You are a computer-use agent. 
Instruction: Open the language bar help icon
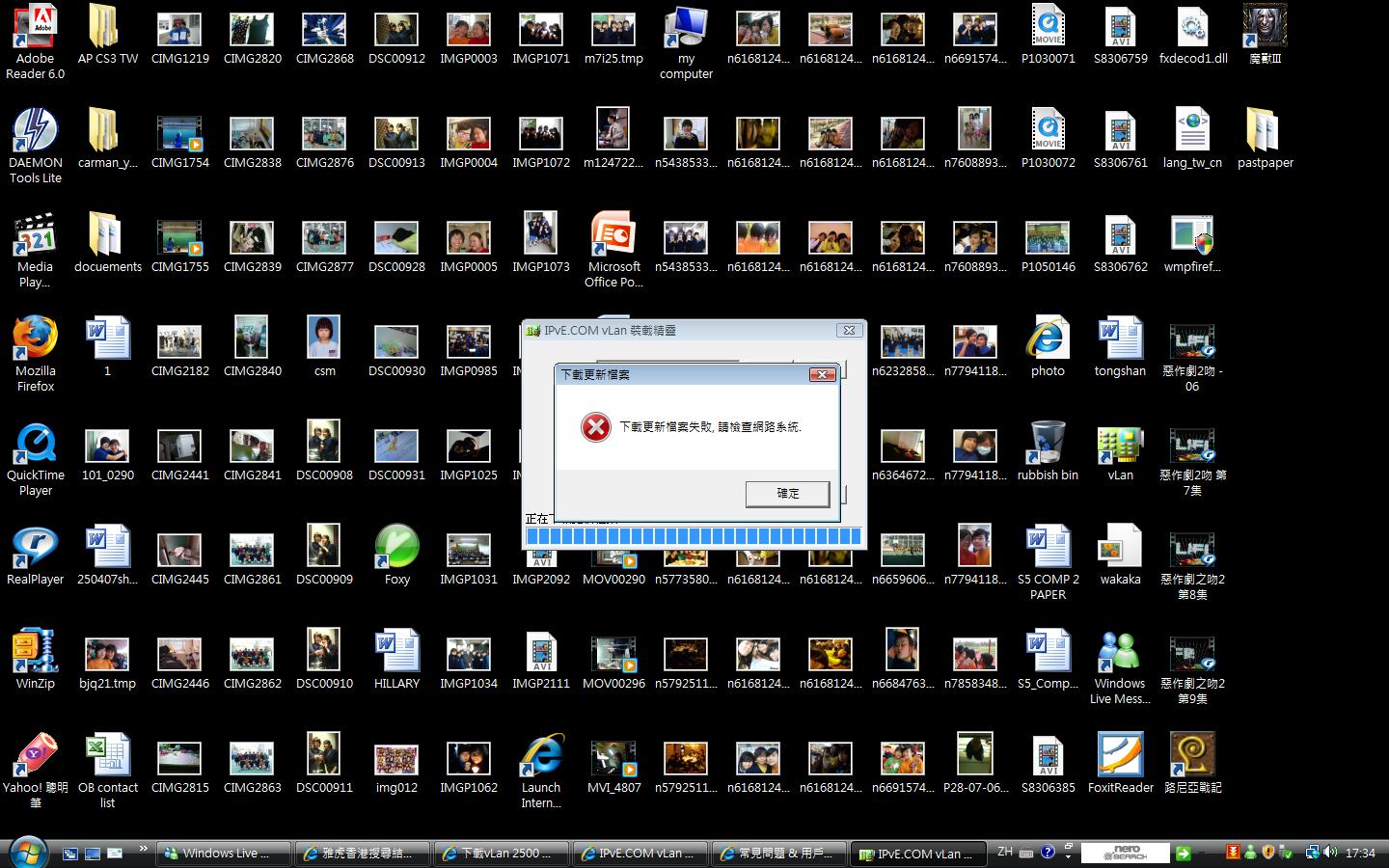(x=1048, y=853)
